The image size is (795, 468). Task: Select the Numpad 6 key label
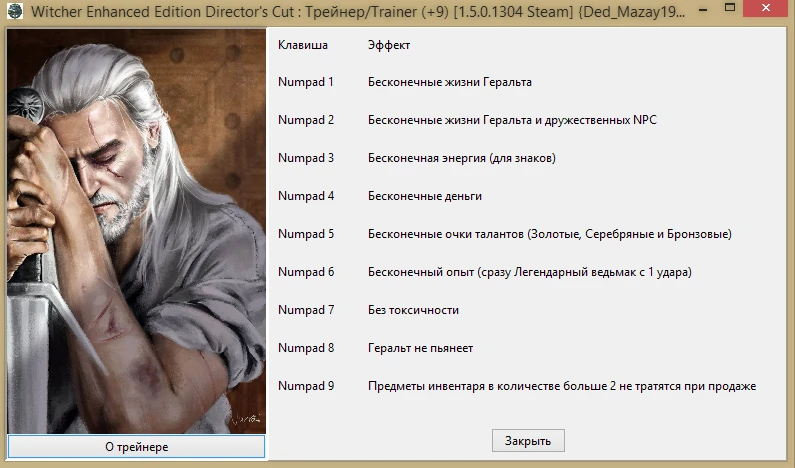point(306,272)
